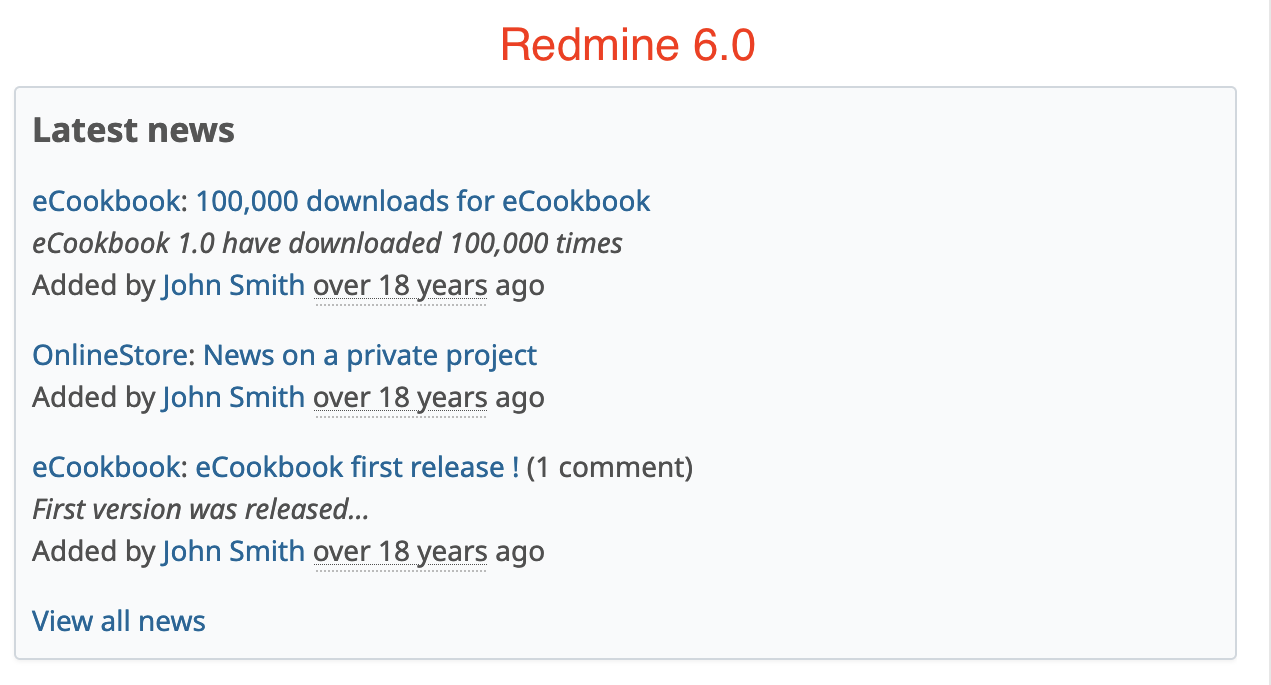Select the summary "eCookbook 1.0 have downloaded 100,000 times"
Viewport: 1271px width, 685px height.
pyautogui.click(x=327, y=243)
